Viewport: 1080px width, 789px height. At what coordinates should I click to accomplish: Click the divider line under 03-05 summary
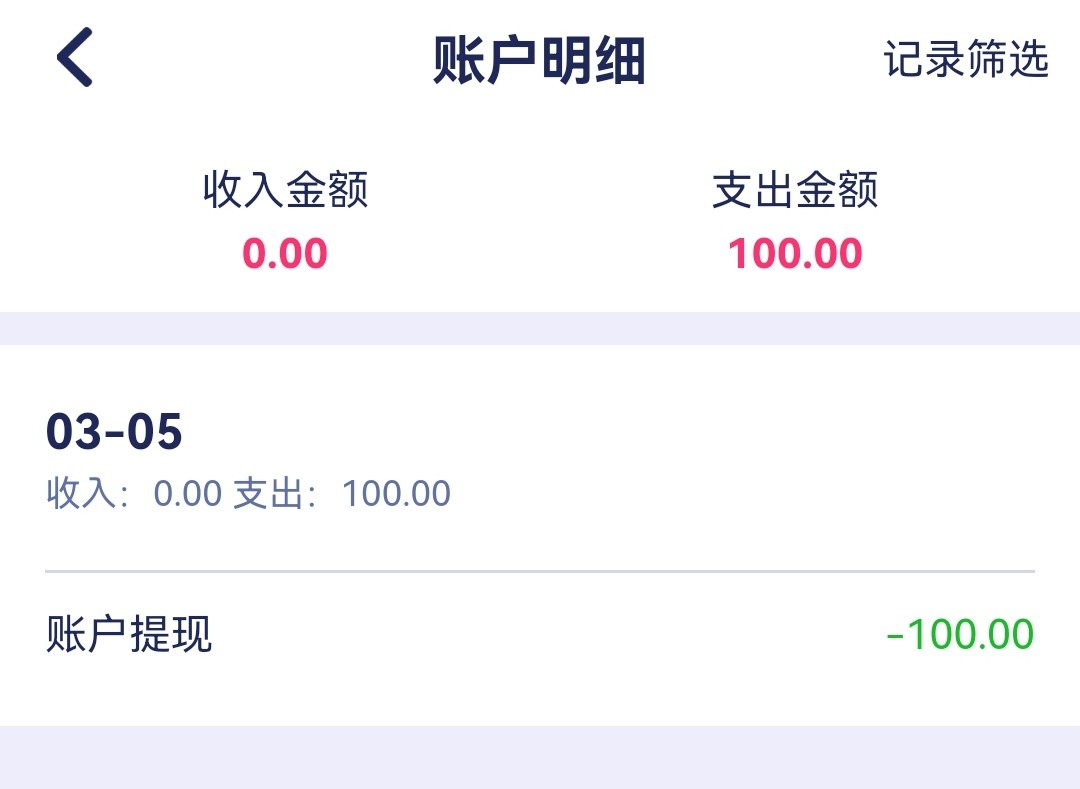click(540, 571)
